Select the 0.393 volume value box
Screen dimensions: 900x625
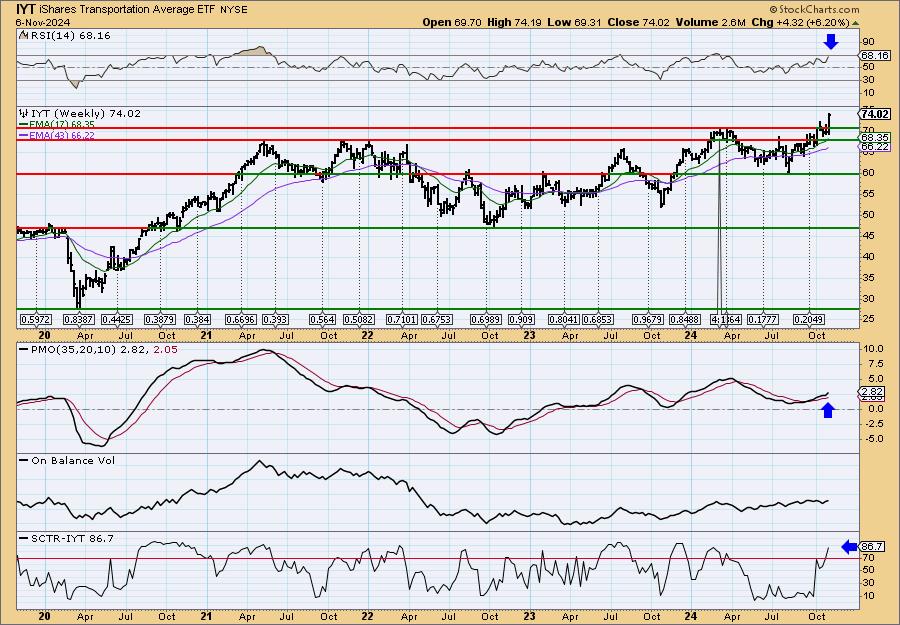(276, 319)
